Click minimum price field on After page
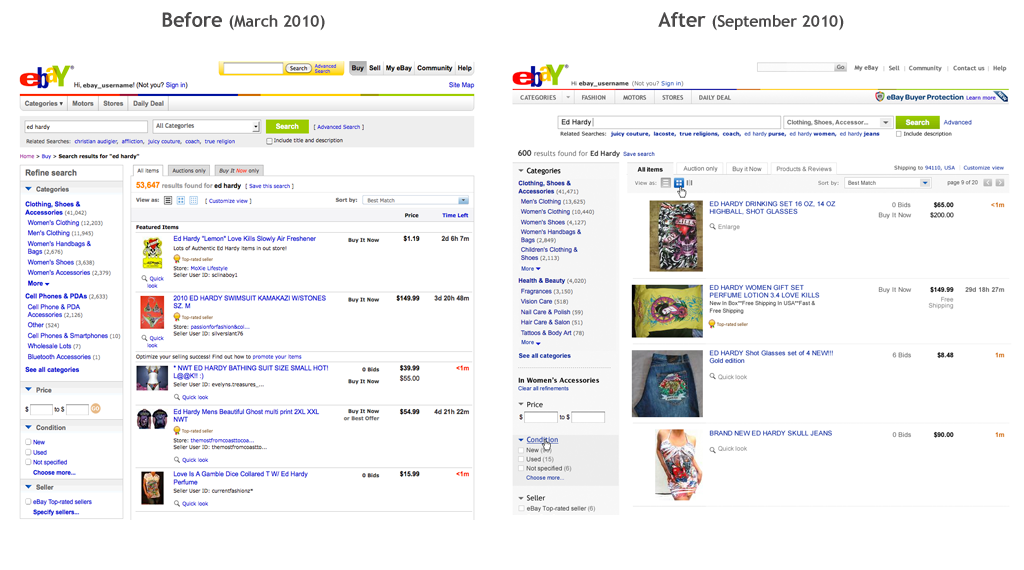The height and width of the screenshot is (570, 1024). (x=541, y=417)
